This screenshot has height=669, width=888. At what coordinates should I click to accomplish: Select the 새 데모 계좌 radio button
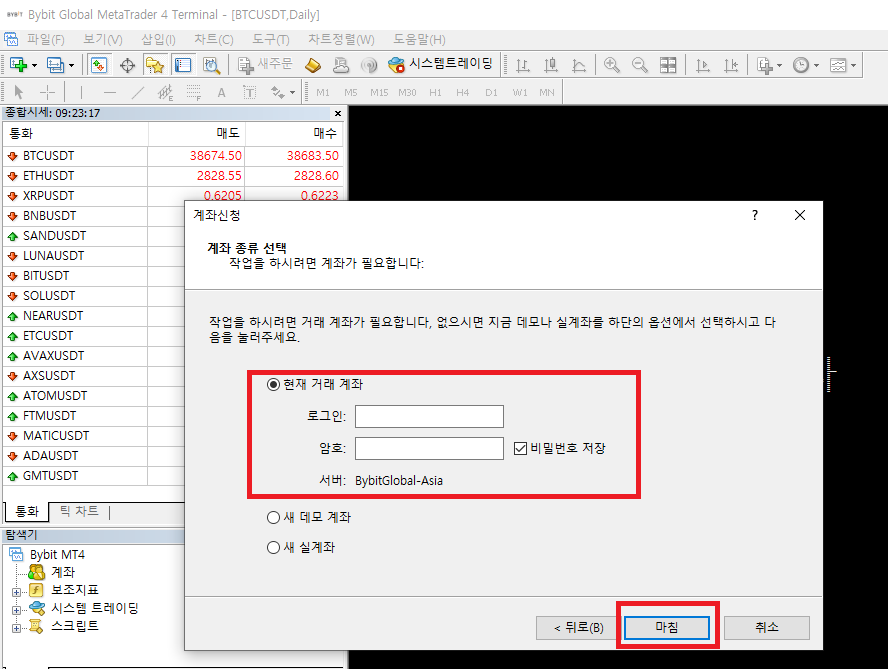(x=274, y=517)
